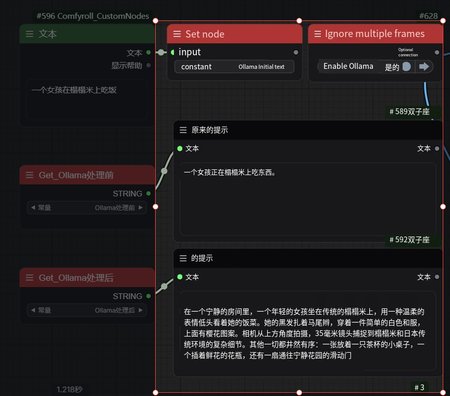Viewport: 450px width, 396px height.
Task: Click the left arrow on Ollama处理后 selector
Action: [x=33, y=310]
